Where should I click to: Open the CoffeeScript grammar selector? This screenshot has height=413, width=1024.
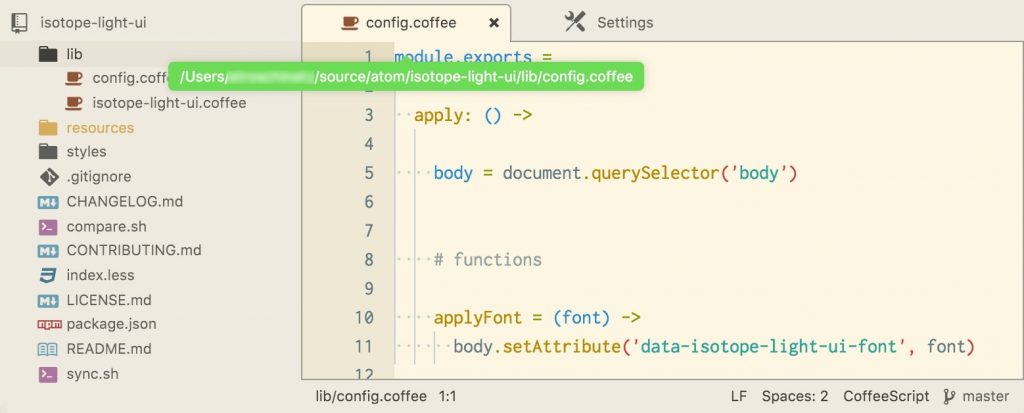[x=885, y=396]
